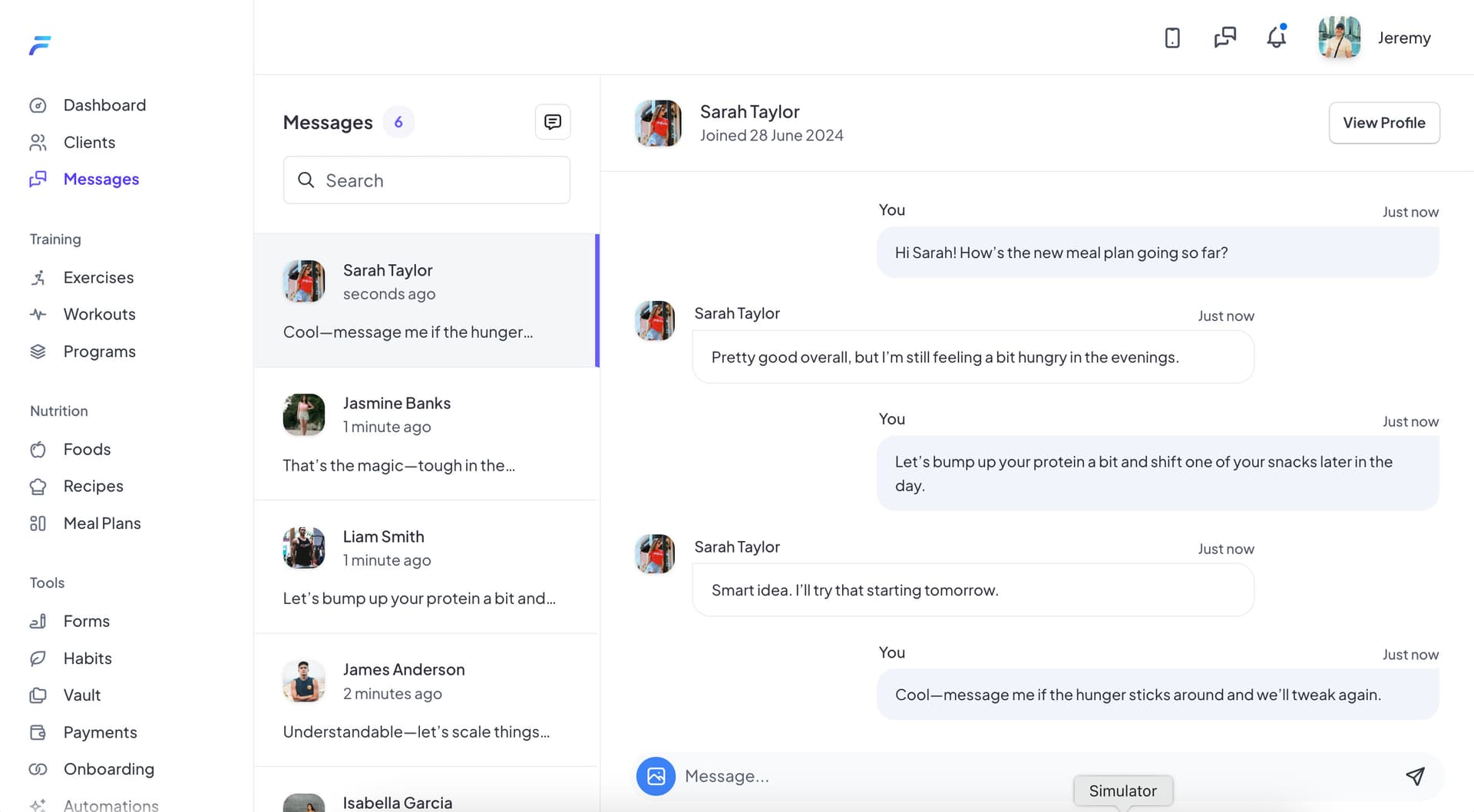Open the Simulator button
Screen dimensions: 1474x812
point(1122,791)
